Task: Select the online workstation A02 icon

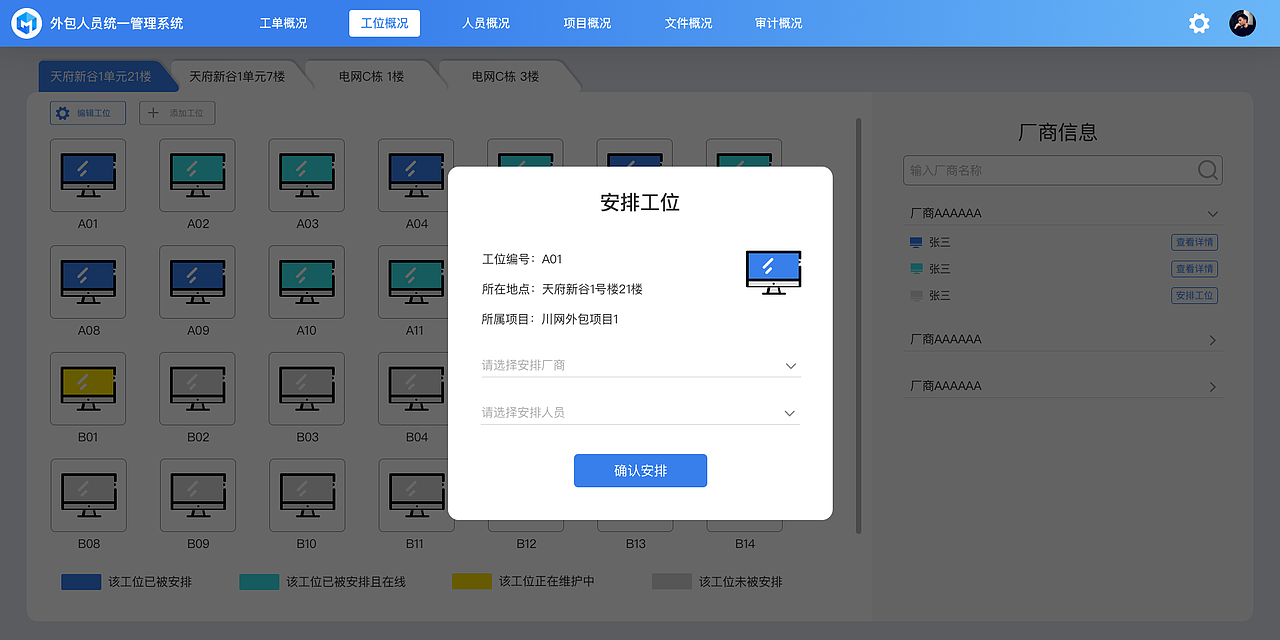Action: click(x=197, y=174)
